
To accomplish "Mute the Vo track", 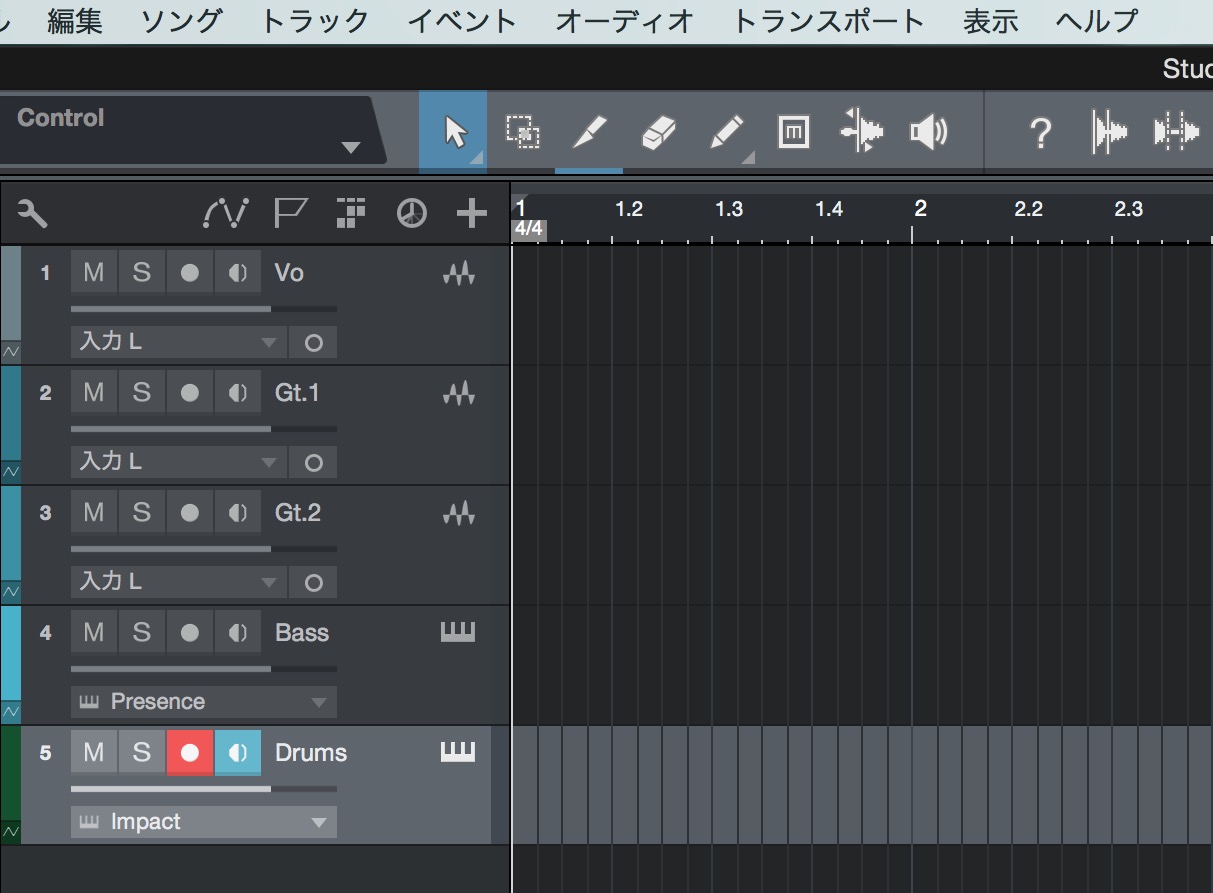I will point(94,273).
